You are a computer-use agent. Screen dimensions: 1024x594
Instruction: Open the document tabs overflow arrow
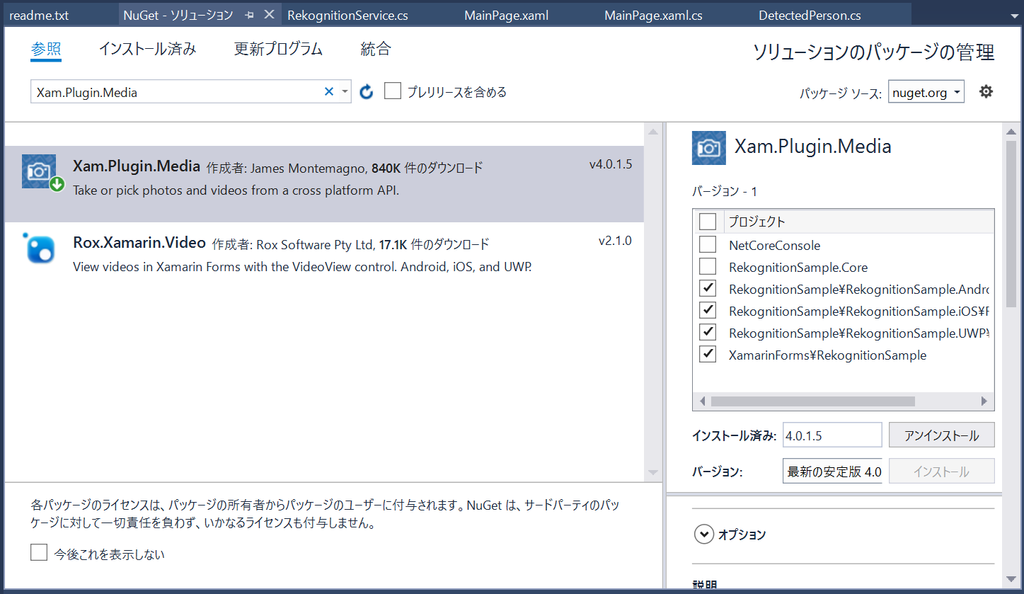coord(1014,16)
